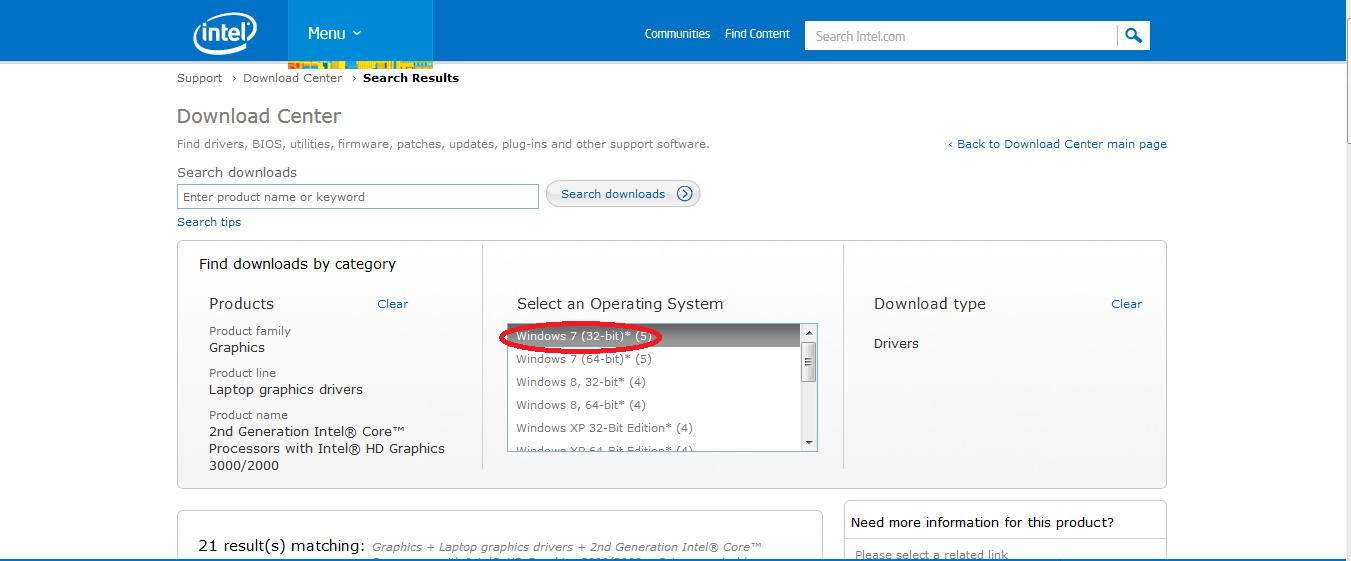Open the Communities link
Viewport: 1351px width, 561px height.
pos(677,34)
